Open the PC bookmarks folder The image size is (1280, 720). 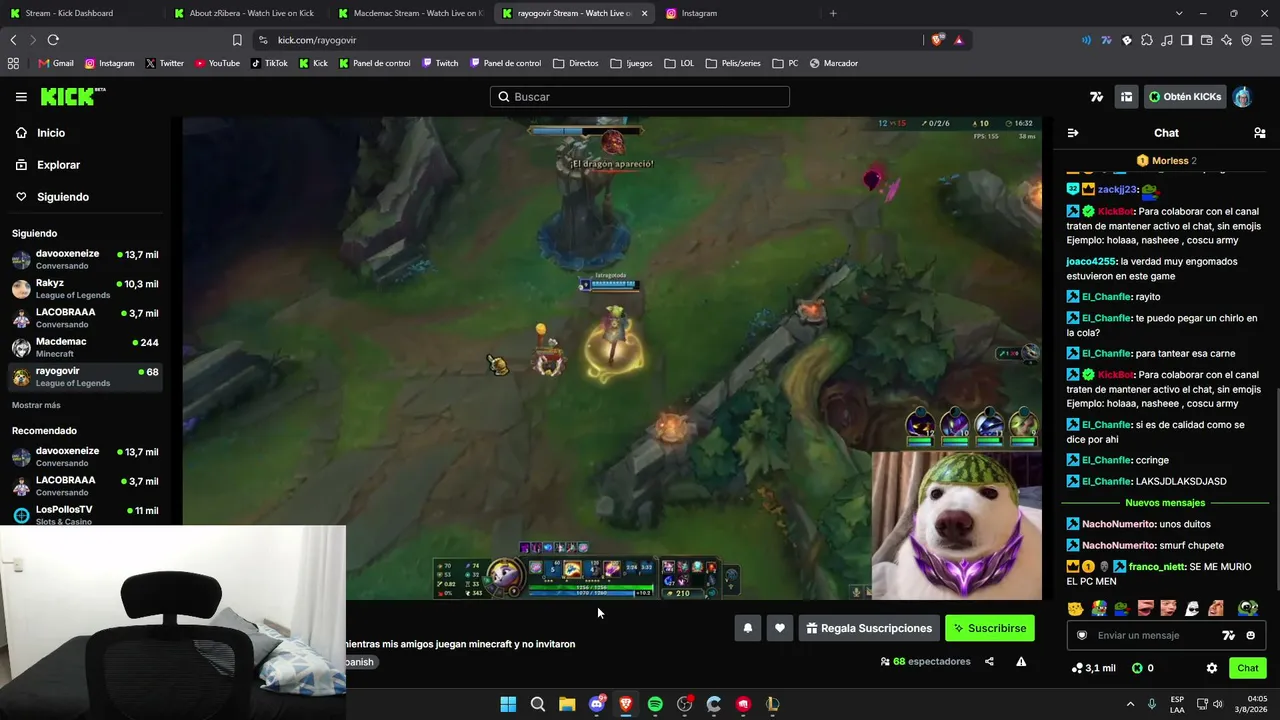785,63
